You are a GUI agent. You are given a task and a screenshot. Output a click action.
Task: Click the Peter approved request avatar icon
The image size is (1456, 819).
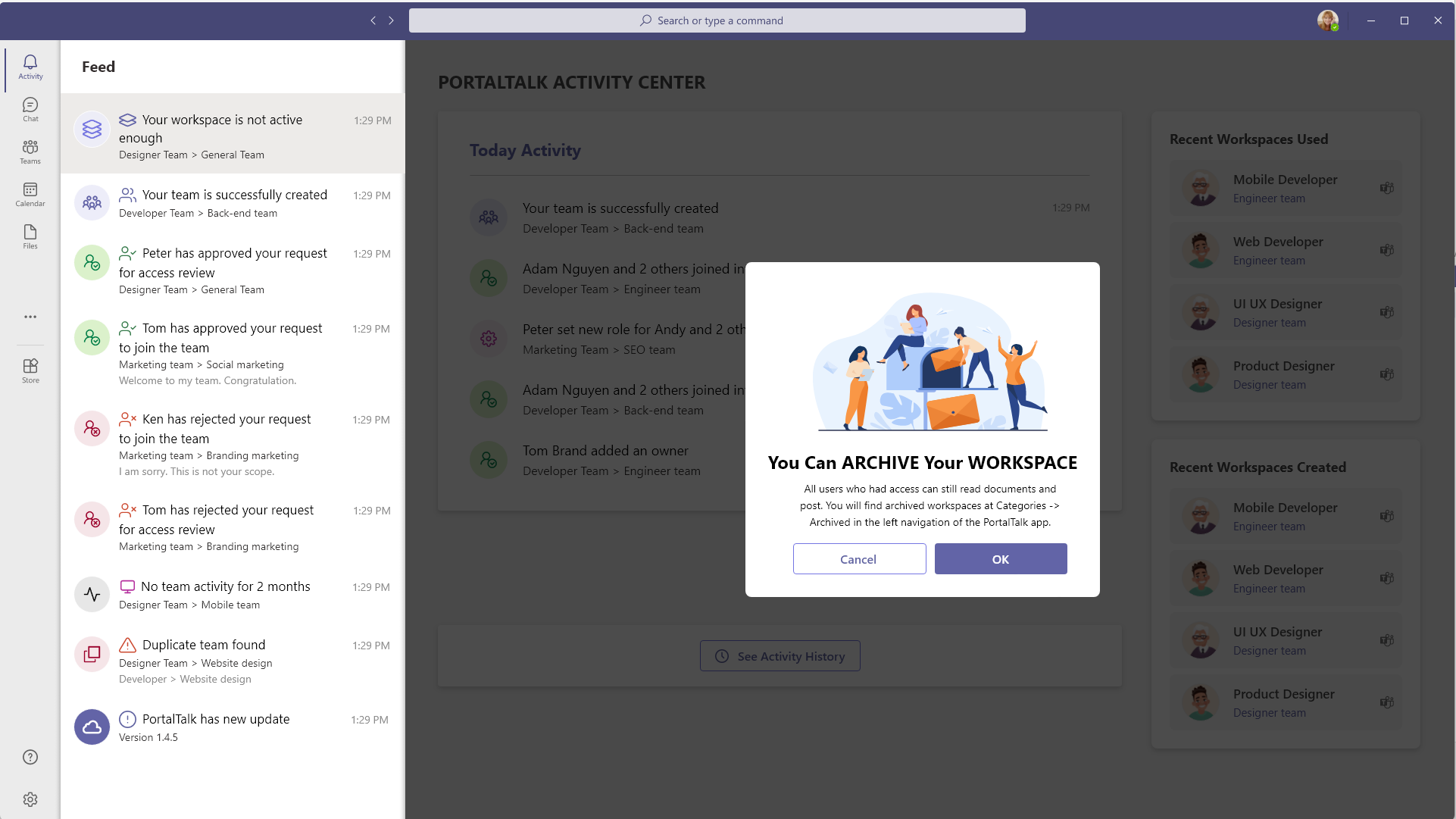click(x=92, y=262)
